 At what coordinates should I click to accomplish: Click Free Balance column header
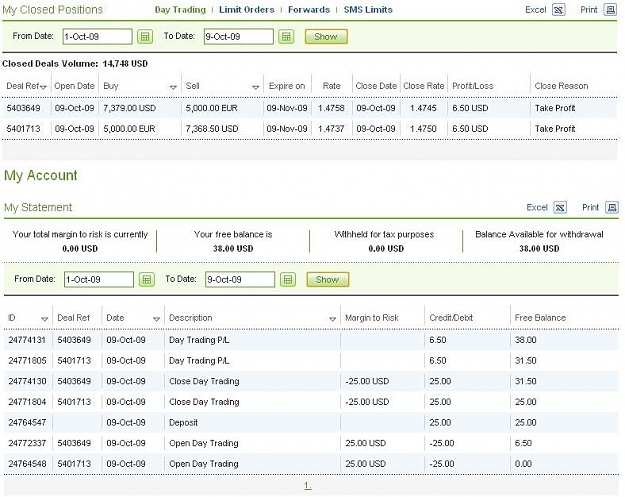pos(540,318)
